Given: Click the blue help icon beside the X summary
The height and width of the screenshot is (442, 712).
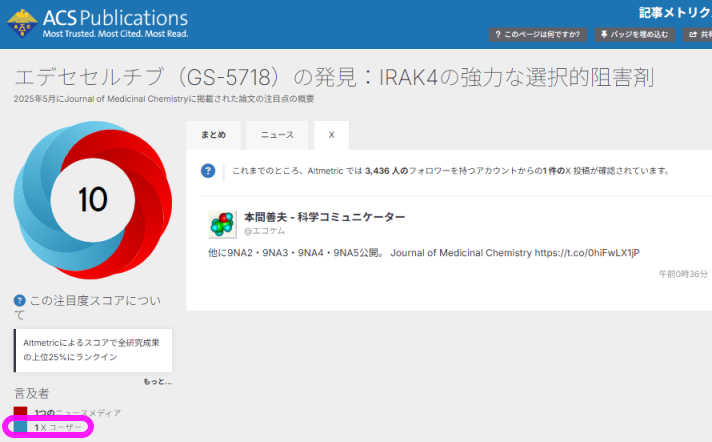Looking at the screenshot, I should pyautogui.click(x=208, y=171).
